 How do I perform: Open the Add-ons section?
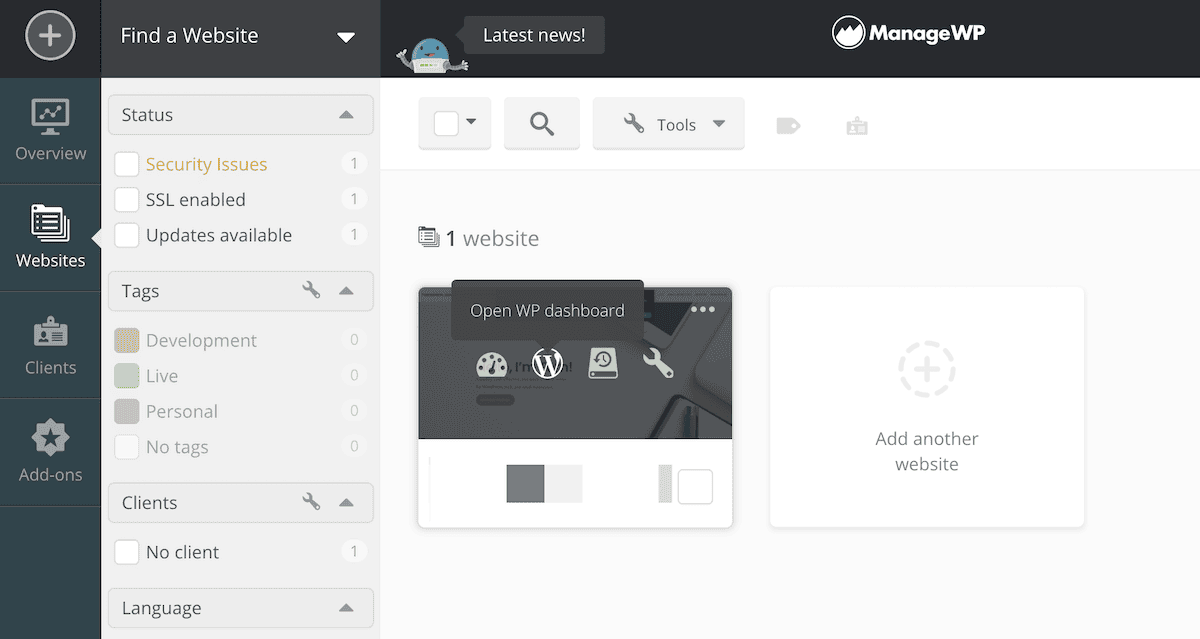click(x=50, y=452)
